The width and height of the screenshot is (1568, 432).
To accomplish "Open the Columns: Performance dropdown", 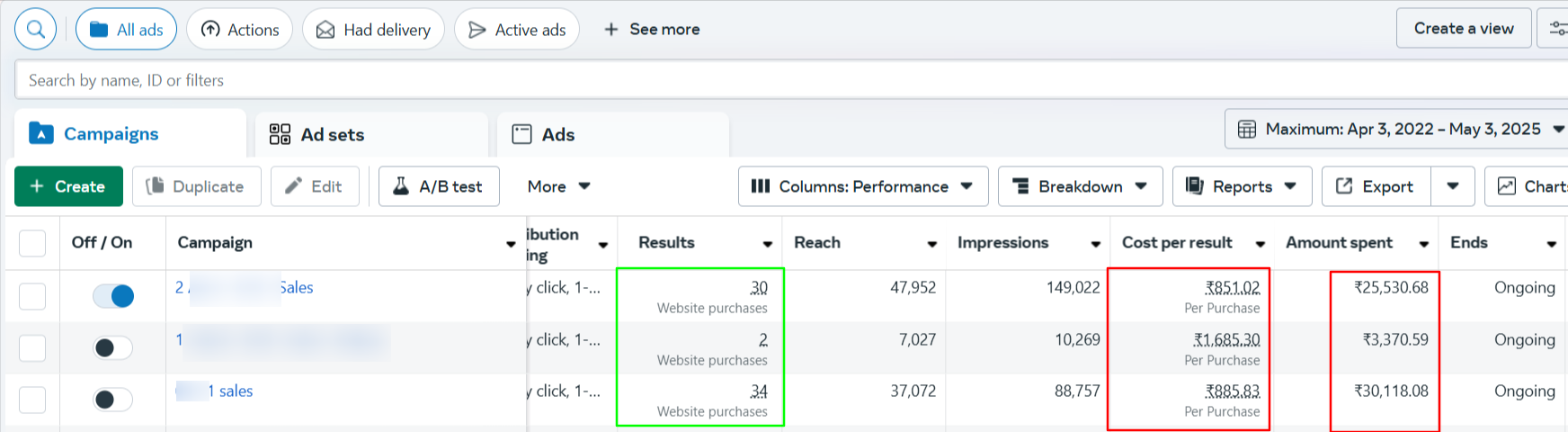I will click(x=862, y=186).
